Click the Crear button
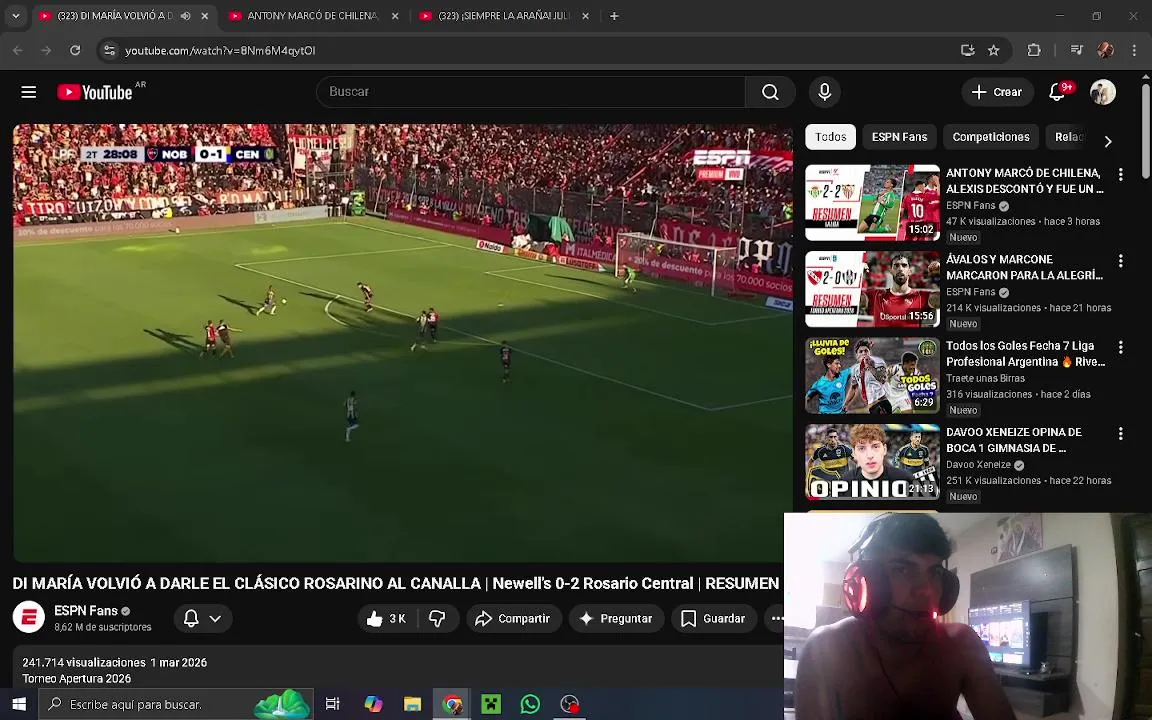The image size is (1152, 720). (x=997, y=92)
